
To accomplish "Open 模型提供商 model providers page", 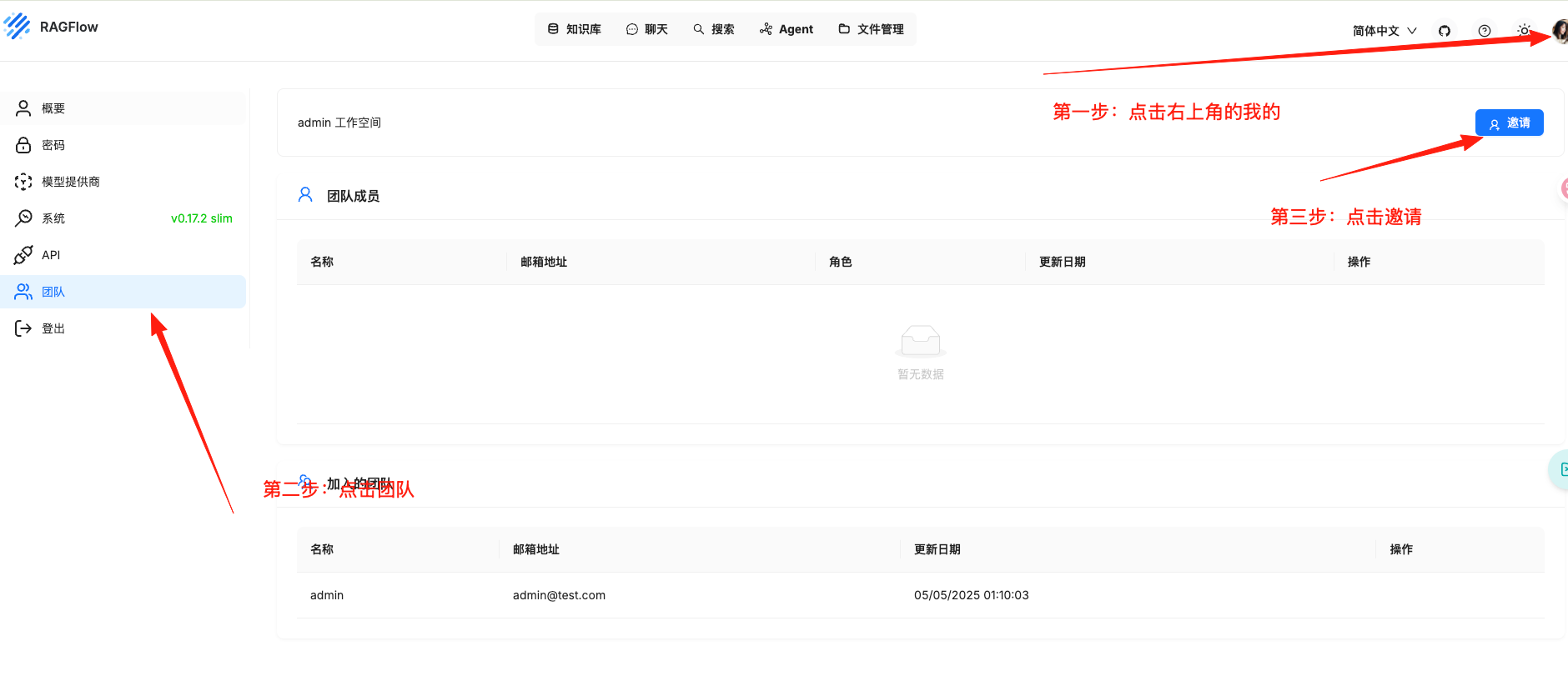I will (x=70, y=182).
